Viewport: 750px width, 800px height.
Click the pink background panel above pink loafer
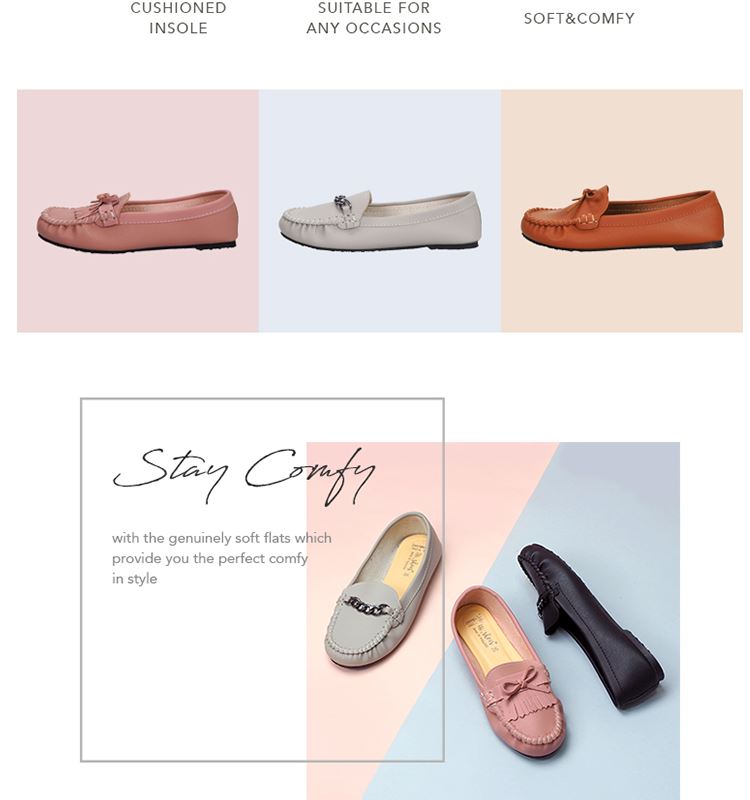(138, 140)
